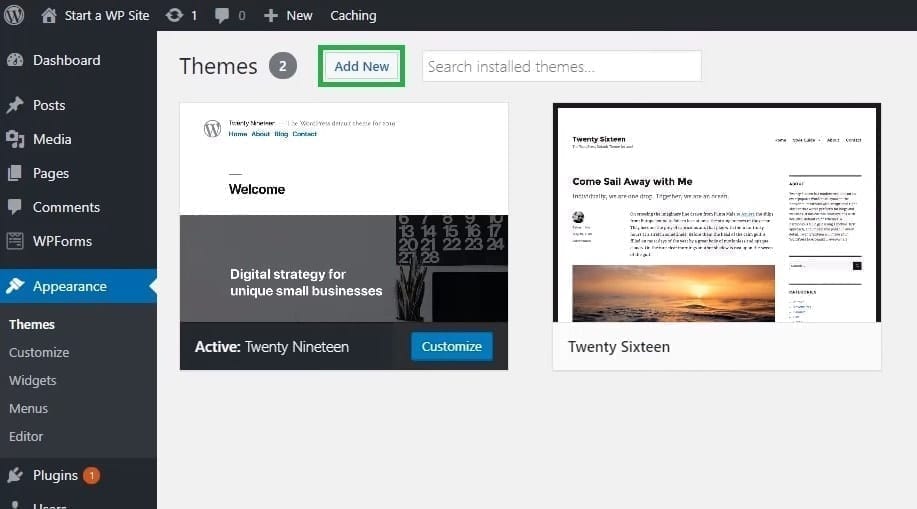Click the home icon in admin bar
Viewport: 917px width, 509px height.
click(49, 15)
